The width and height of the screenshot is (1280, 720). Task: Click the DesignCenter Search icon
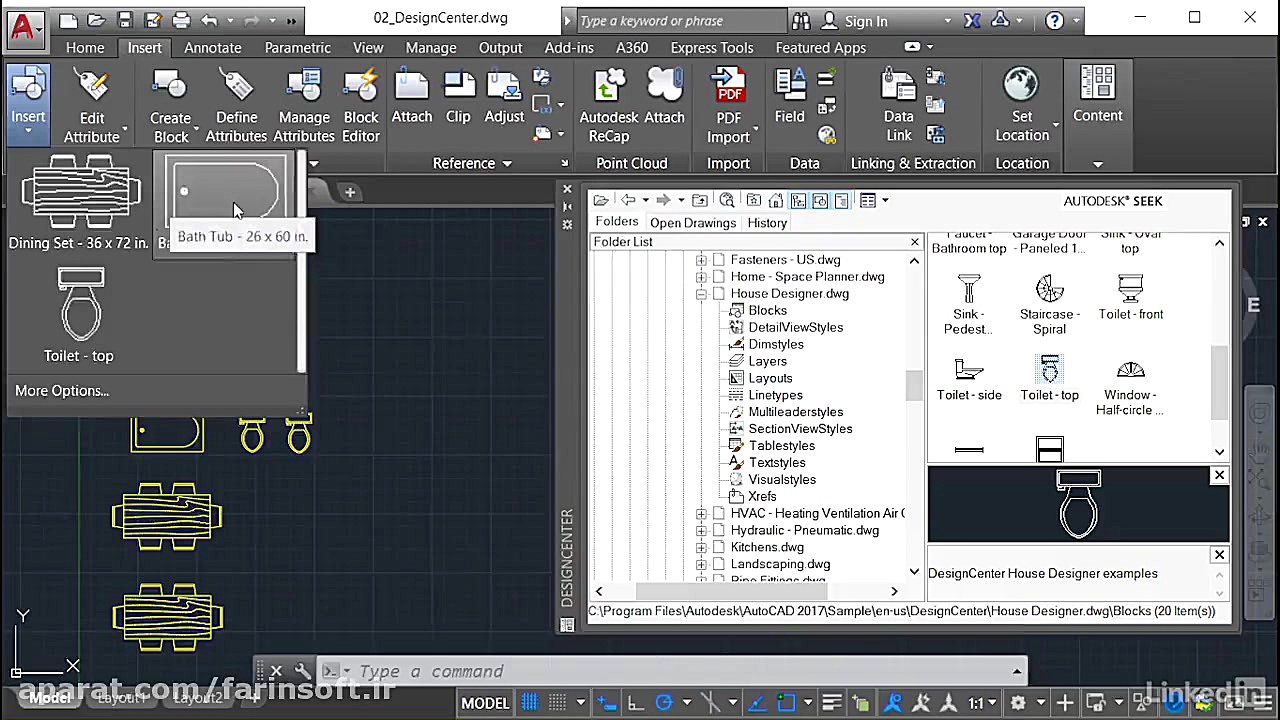(727, 201)
